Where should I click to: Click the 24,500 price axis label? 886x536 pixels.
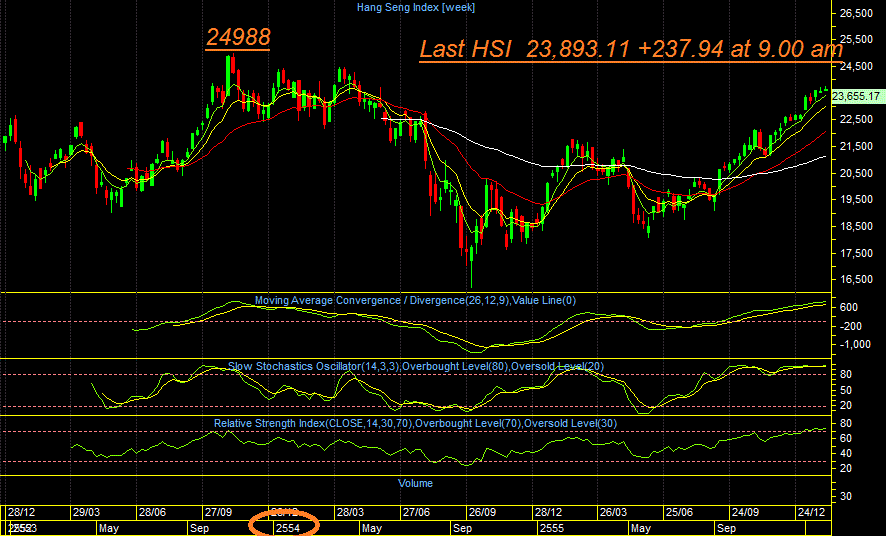tap(857, 66)
